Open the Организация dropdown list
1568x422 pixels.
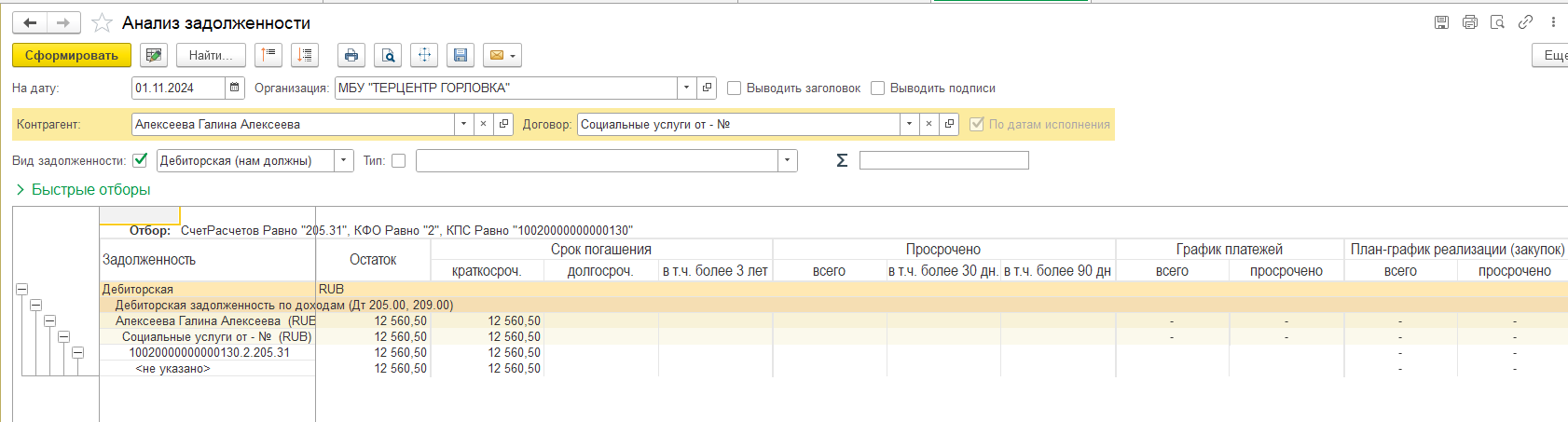pos(687,88)
